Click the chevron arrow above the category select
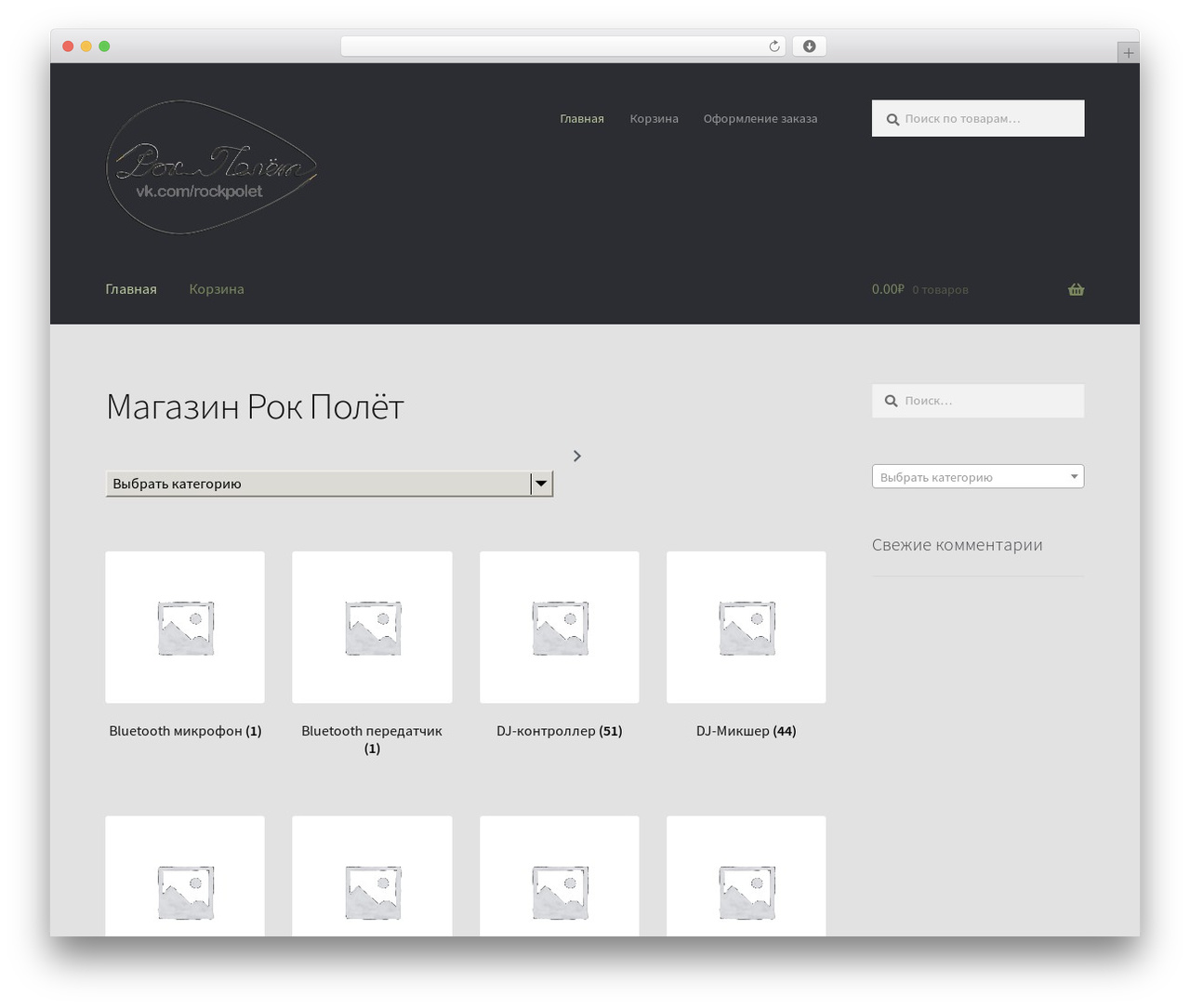 577,456
